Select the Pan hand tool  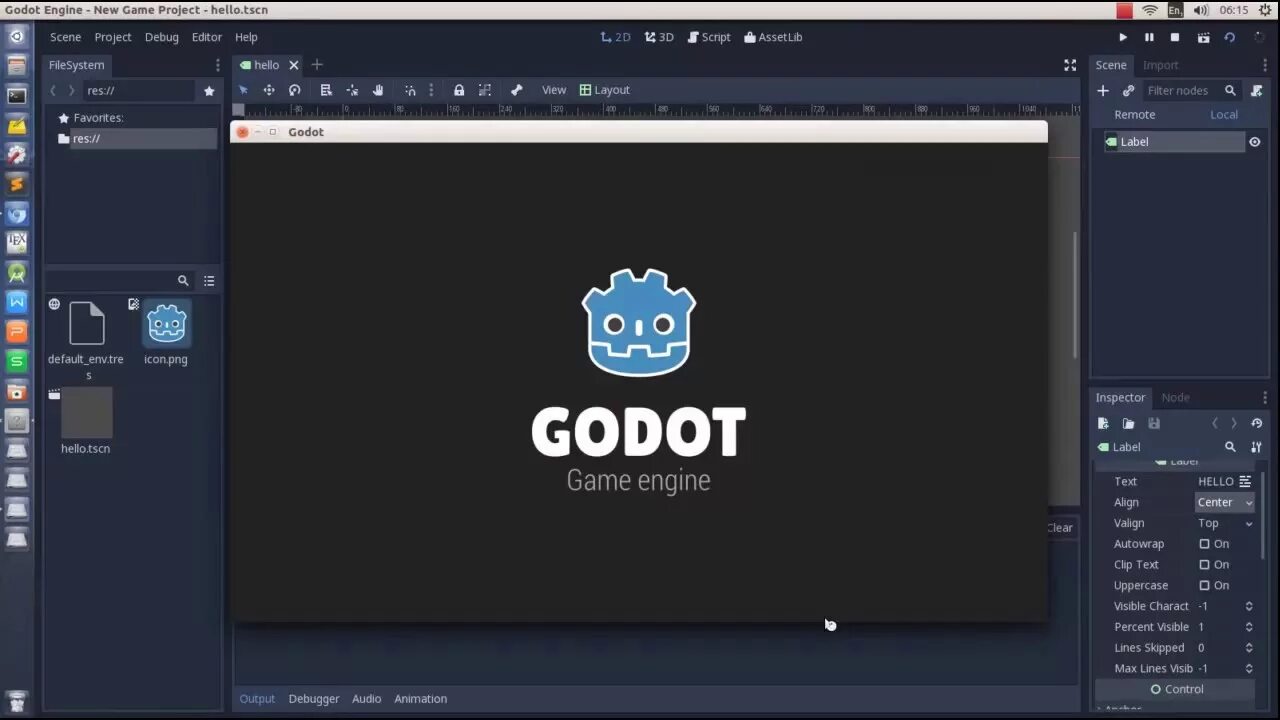(x=378, y=90)
